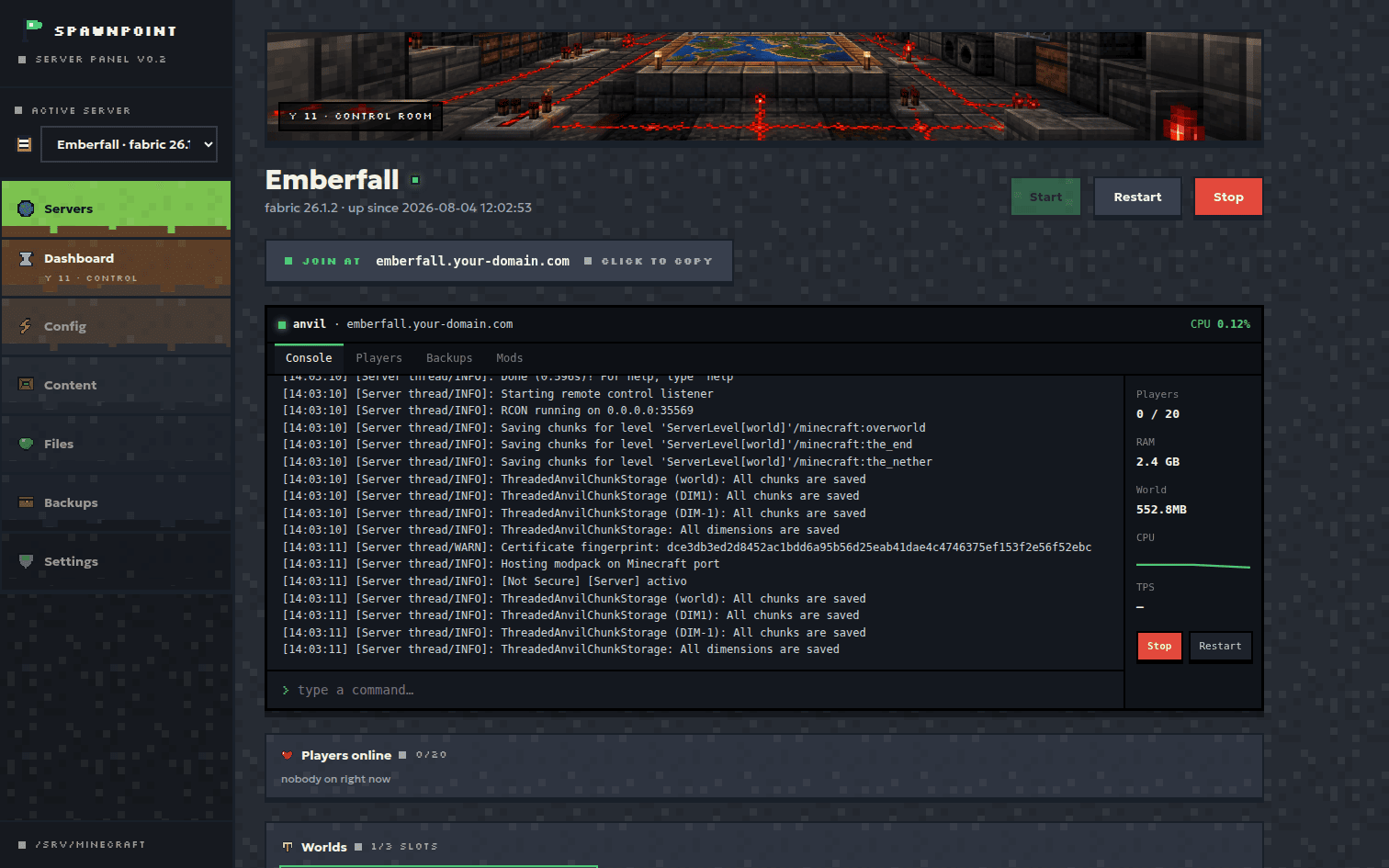Open the Content sidebar item
This screenshot has height=868, width=1389.
pos(116,385)
